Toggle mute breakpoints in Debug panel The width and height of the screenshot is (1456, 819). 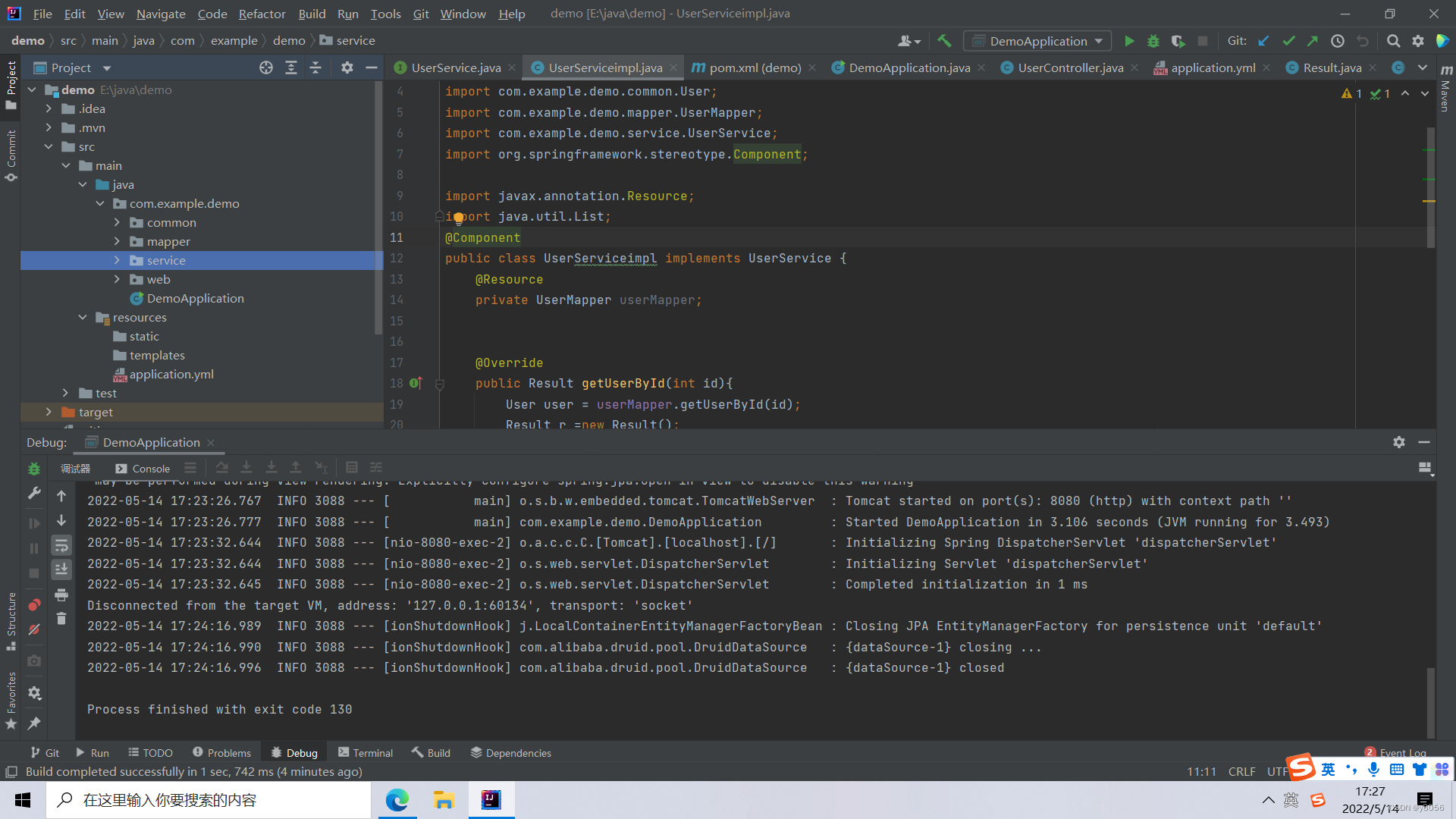pos(34,629)
